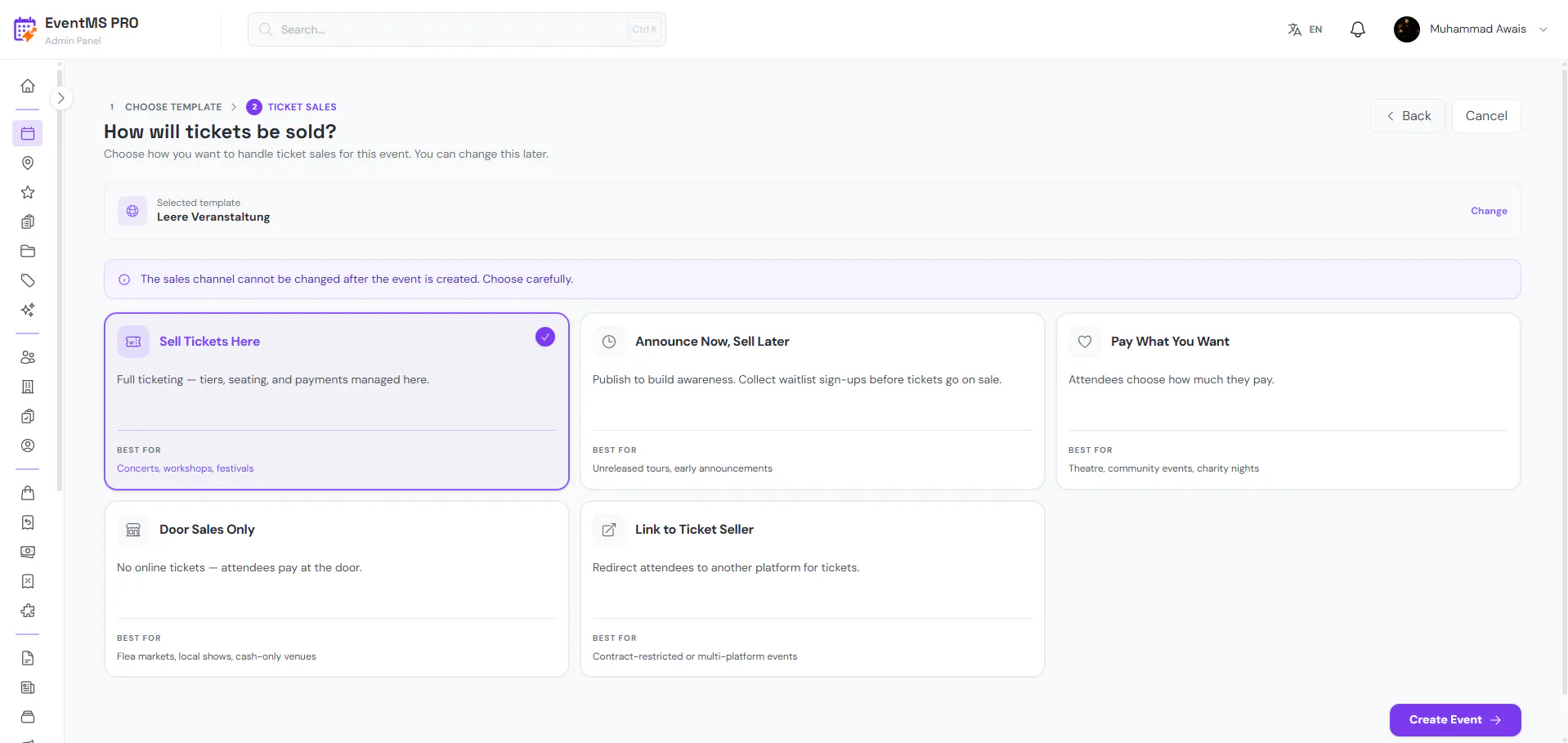Open the folder icon in sidebar
This screenshot has height=743, width=1568.
(x=28, y=251)
